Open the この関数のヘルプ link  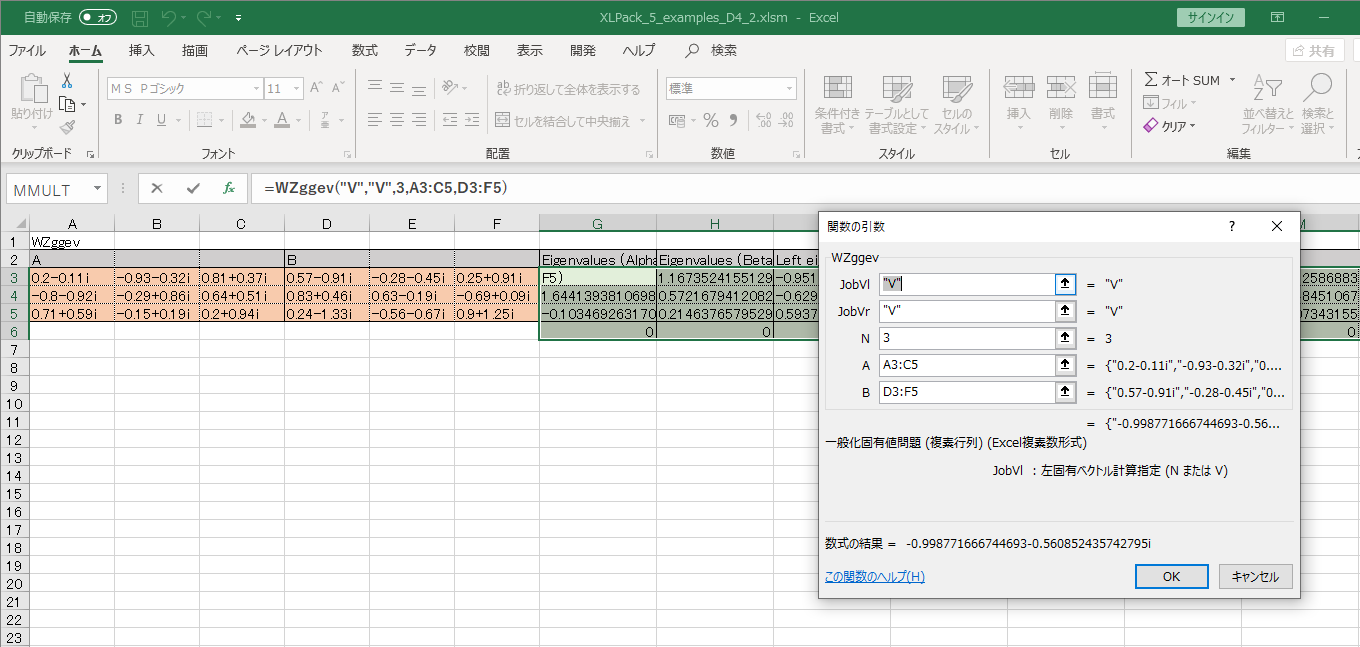(x=874, y=577)
